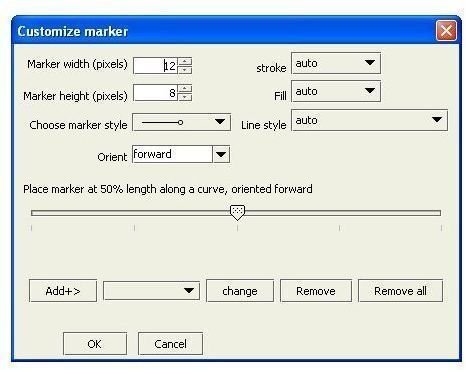Click the 'Marker height (pixels)' label
The height and width of the screenshot is (370, 466).
75,96
